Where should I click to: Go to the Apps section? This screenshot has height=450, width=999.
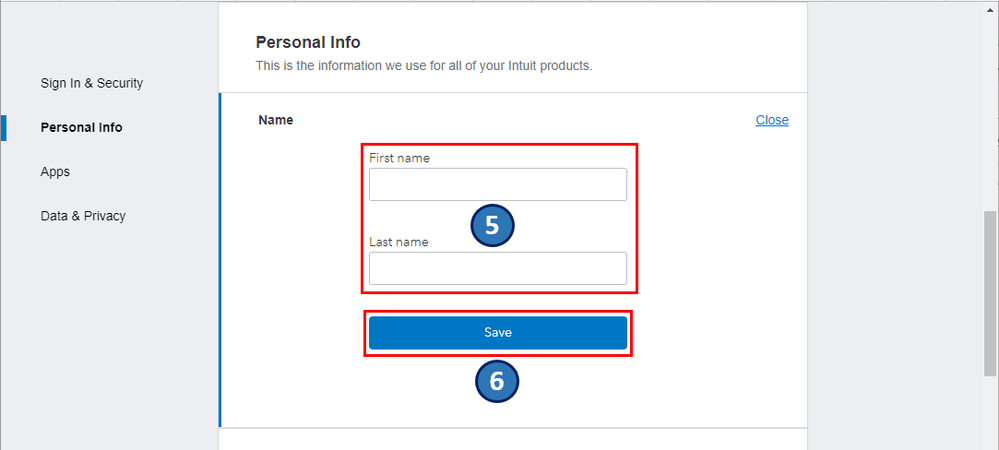pos(55,171)
